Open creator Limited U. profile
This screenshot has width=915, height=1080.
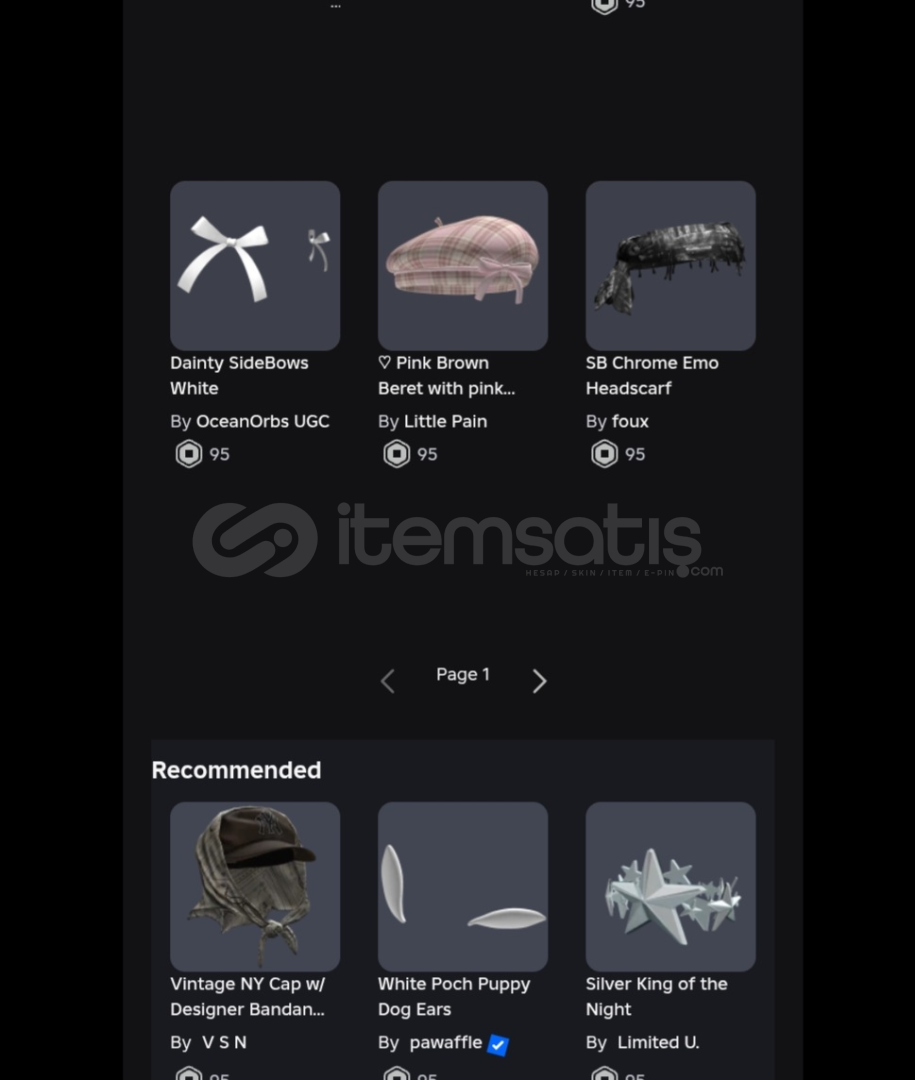point(658,1042)
